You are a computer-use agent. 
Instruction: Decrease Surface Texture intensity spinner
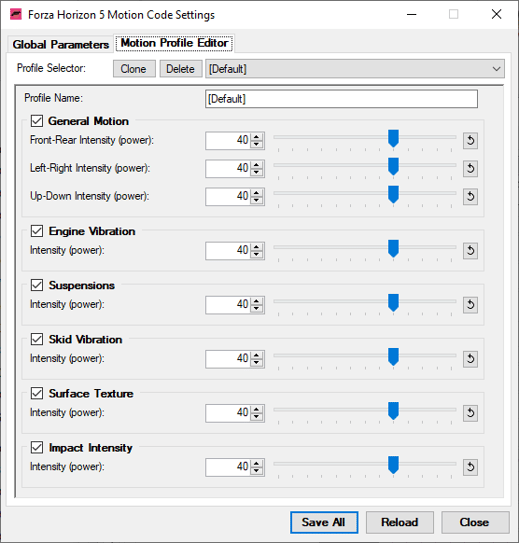[x=256, y=417]
